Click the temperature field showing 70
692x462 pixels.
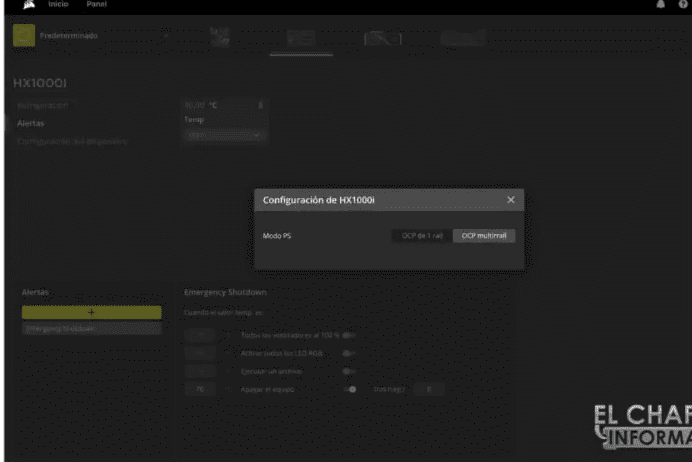(x=200, y=389)
